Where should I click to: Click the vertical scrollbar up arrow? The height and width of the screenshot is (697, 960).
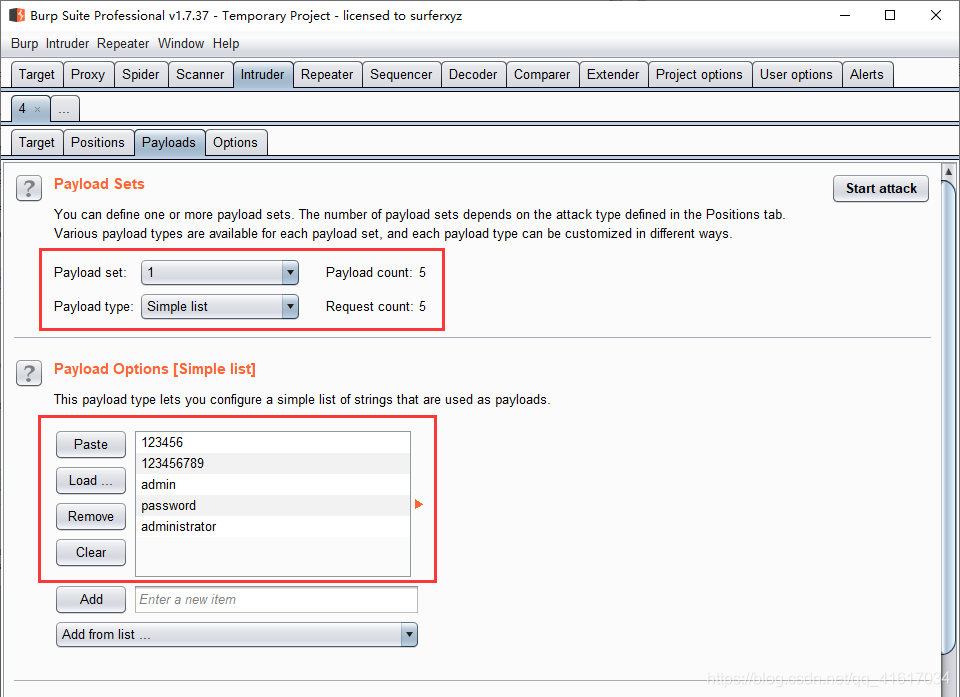pyautogui.click(x=948, y=171)
